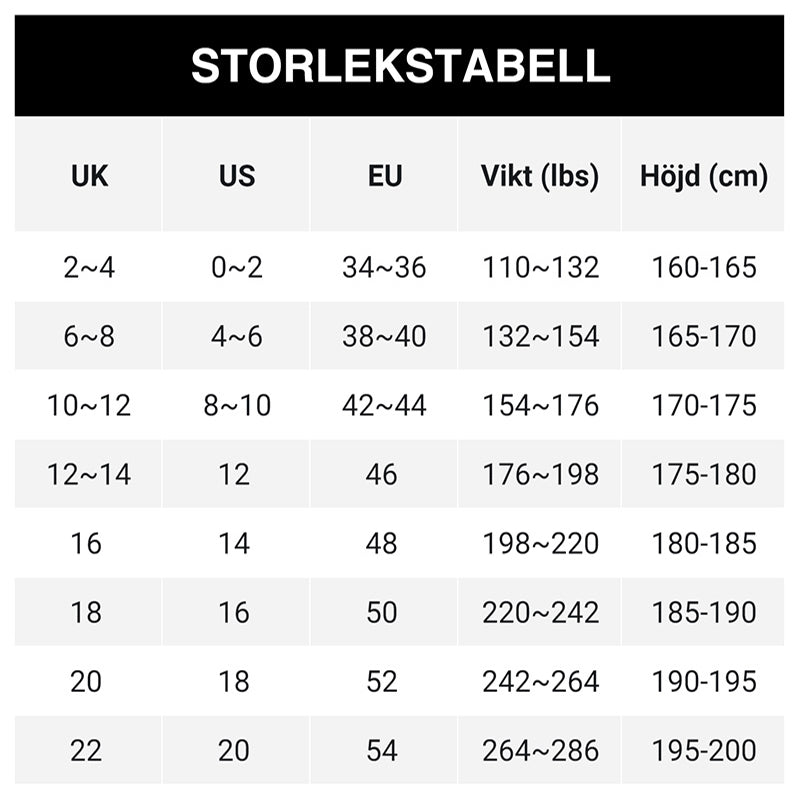This screenshot has height=800, width=800.
Task: Select the US column header
Action: (236, 175)
